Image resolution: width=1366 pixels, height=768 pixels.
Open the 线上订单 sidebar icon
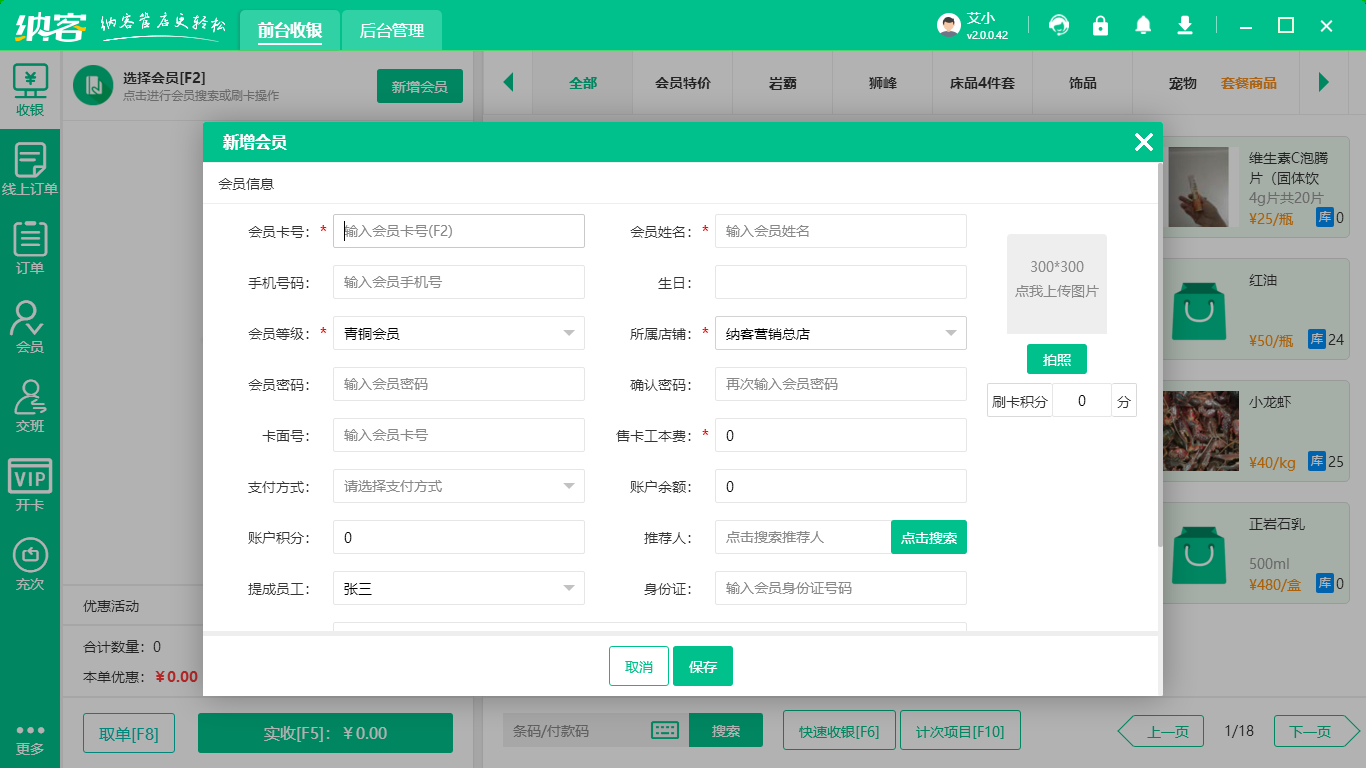tap(30, 170)
